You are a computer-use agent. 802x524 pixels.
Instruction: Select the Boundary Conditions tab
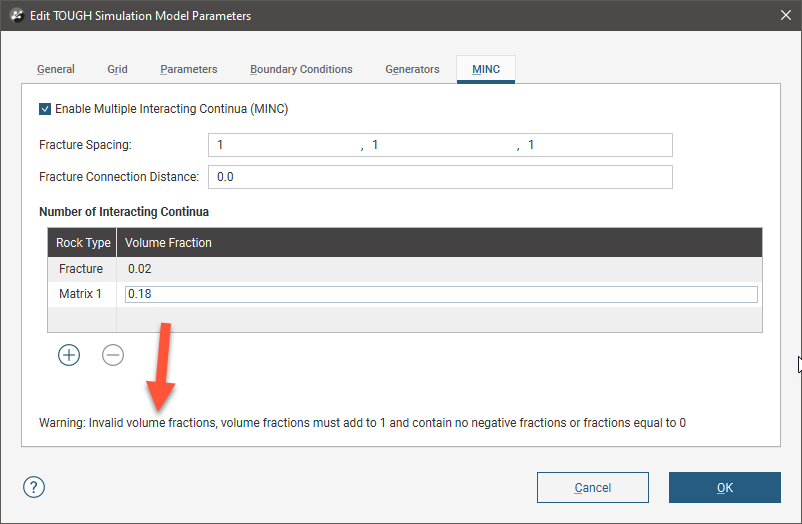click(x=301, y=69)
